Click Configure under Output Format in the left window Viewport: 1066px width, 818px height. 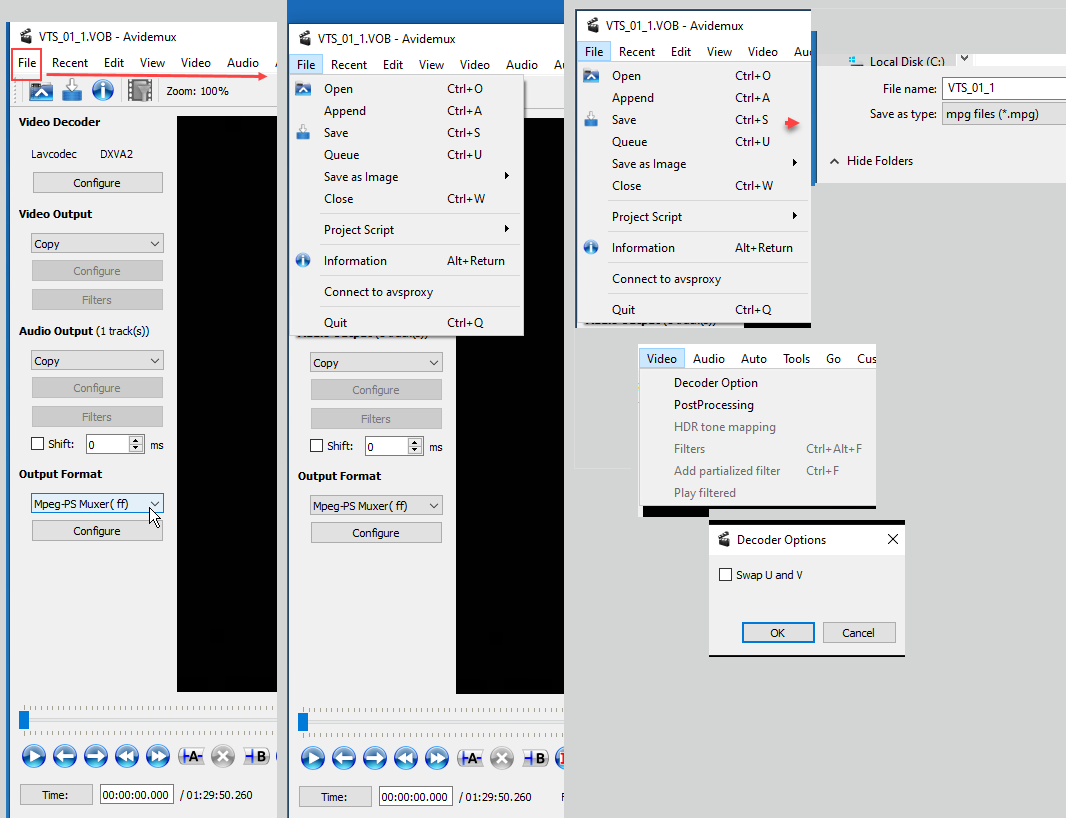coord(97,531)
